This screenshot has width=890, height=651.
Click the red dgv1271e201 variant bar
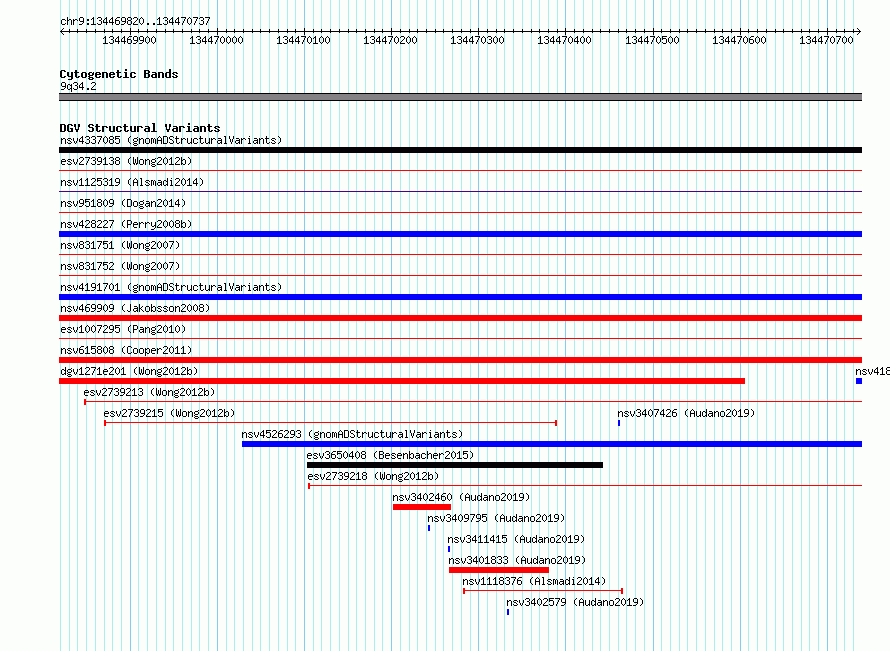pyautogui.click(x=402, y=381)
